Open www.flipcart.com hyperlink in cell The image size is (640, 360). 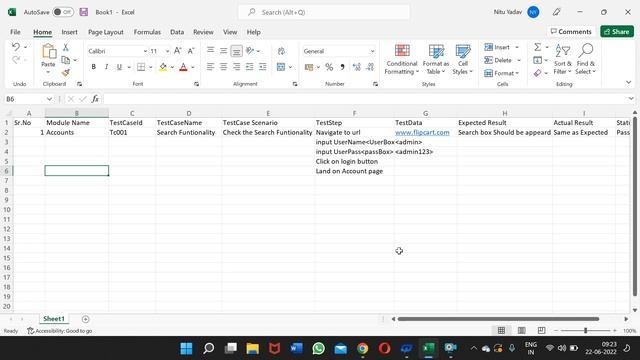[x=422, y=132]
